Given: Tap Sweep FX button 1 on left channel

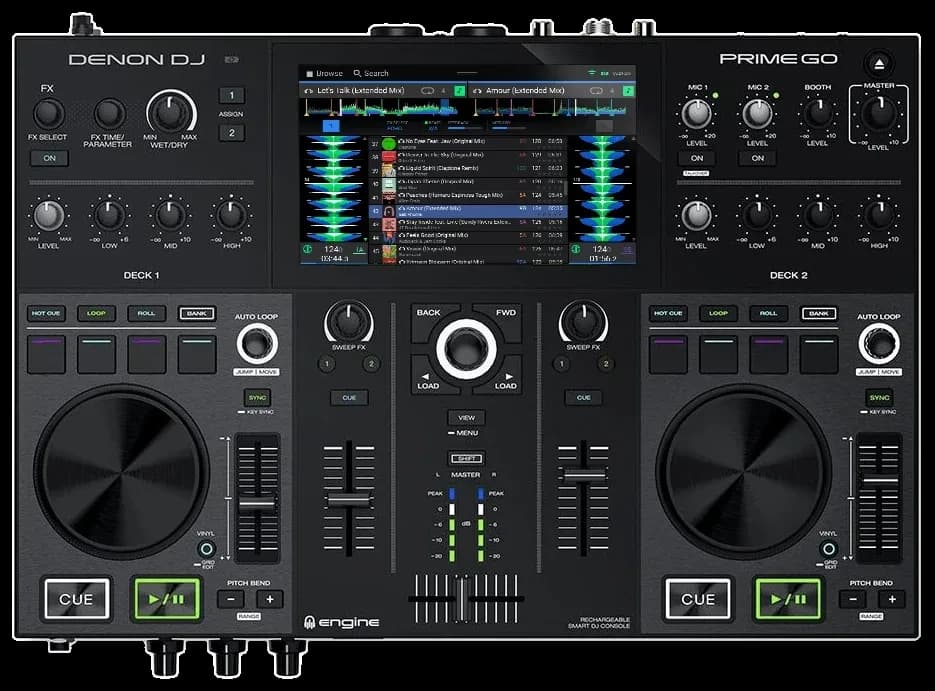Looking at the screenshot, I should pyautogui.click(x=326, y=364).
